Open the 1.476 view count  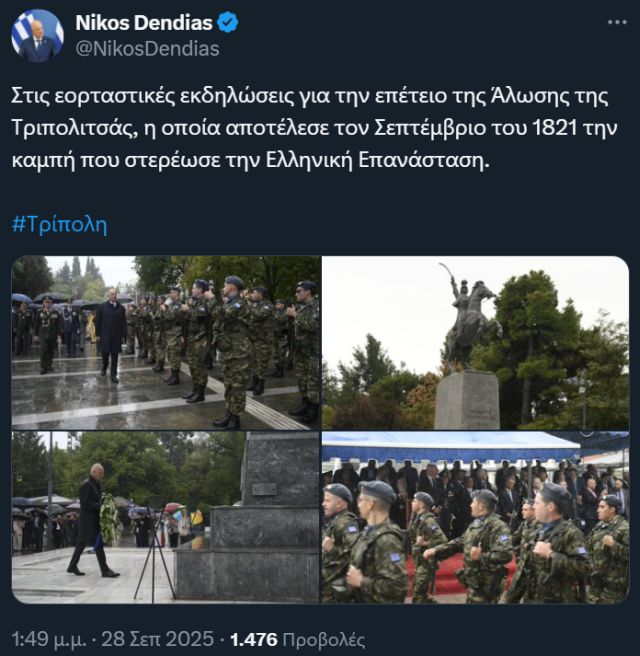pyautogui.click(x=254, y=640)
